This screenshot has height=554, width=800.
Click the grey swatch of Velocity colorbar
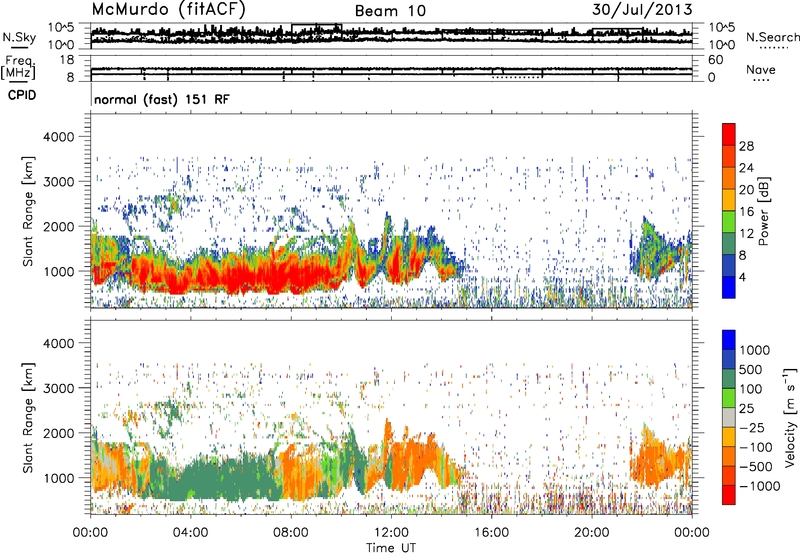[x=729, y=418]
